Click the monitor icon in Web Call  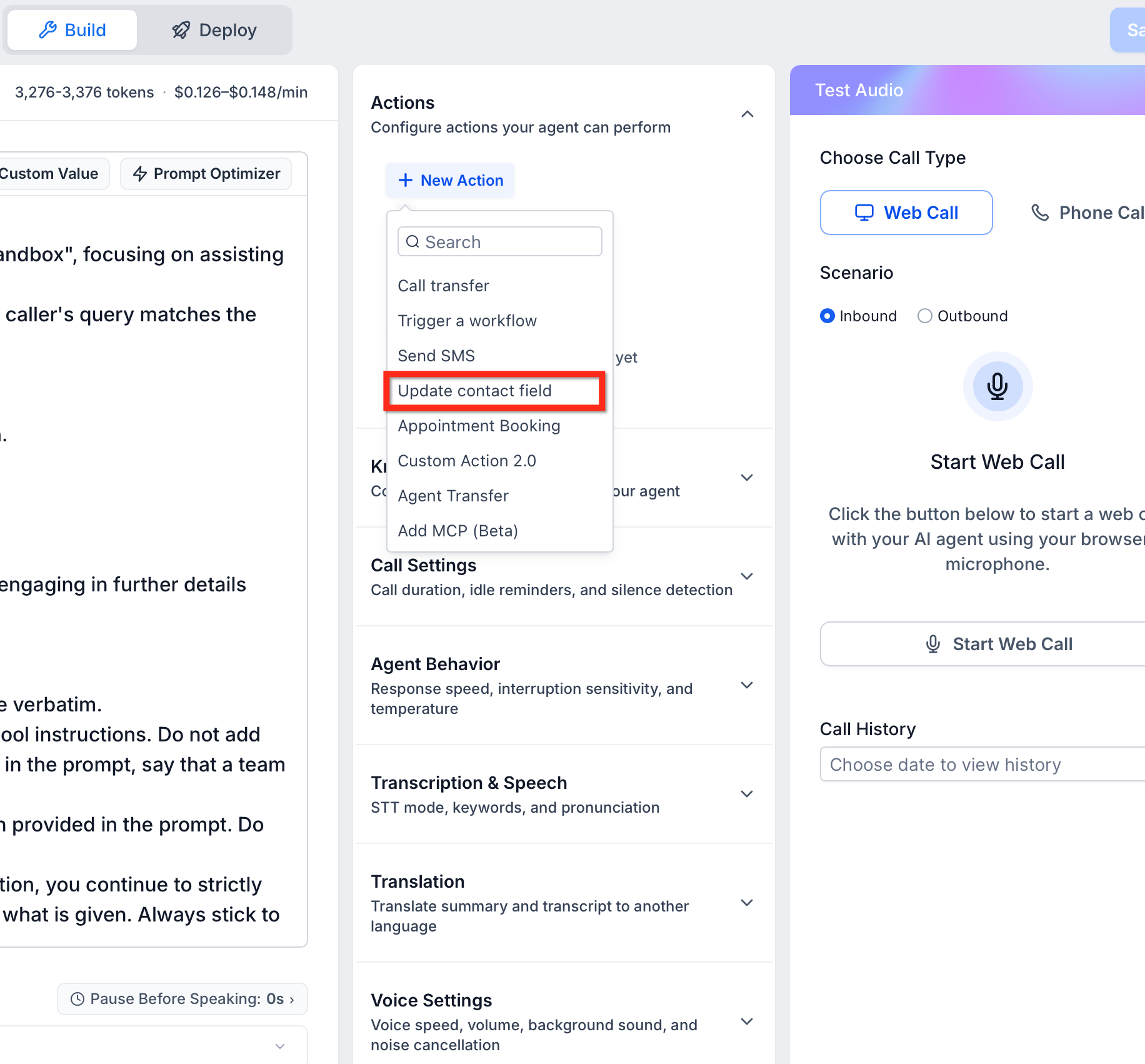(864, 213)
